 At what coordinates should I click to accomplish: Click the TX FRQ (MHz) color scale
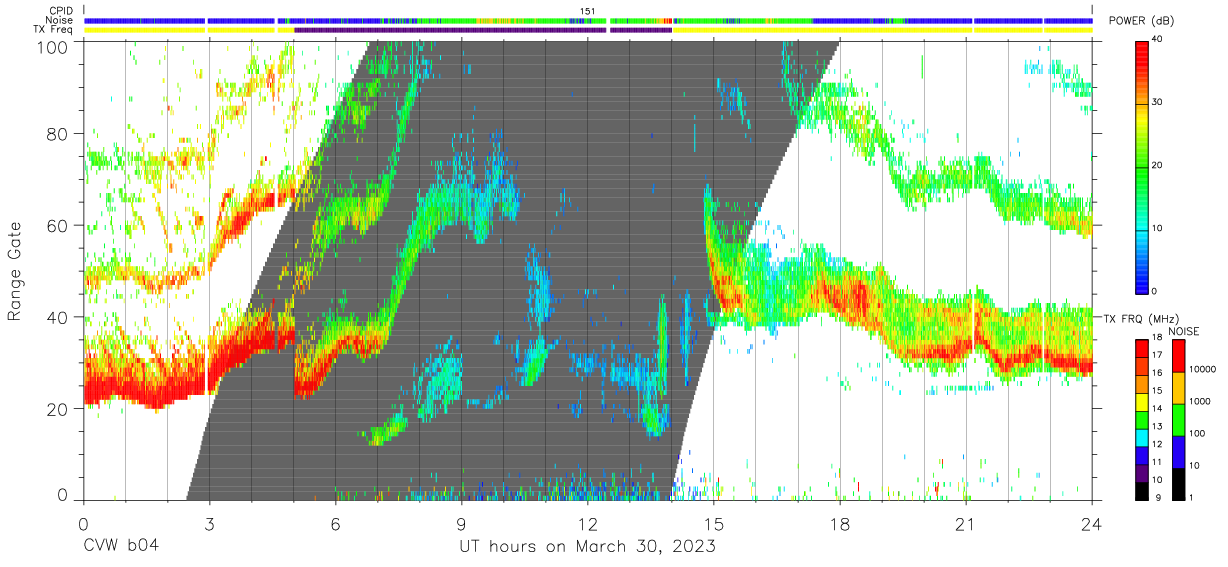pos(1141,419)
